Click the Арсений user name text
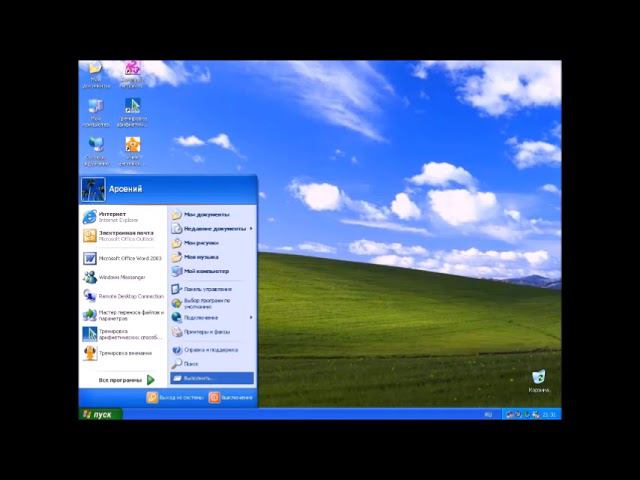Viewport: 640px width, 480px height. pos(126,189)
